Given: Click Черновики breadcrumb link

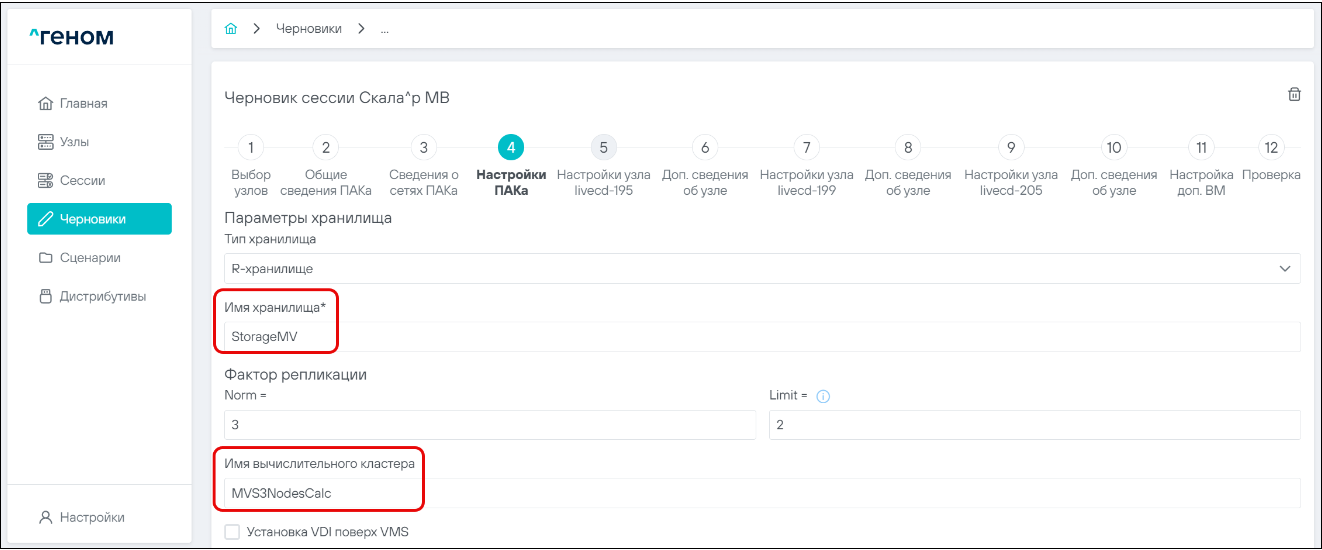Looking at the screenshot, I should 308,29.
